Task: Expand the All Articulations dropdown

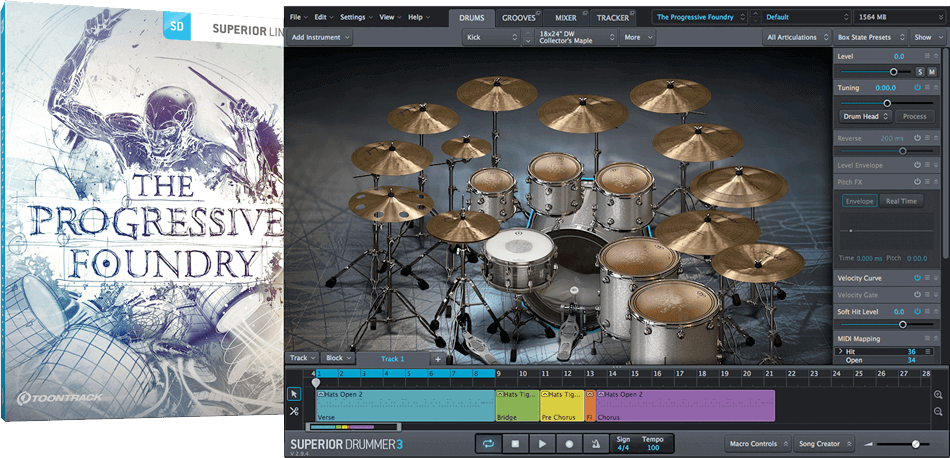Action: pyautogui.click(x=796, y=37)
